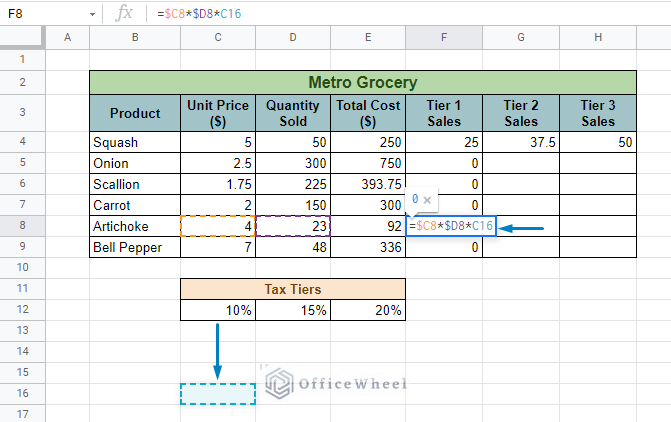
Task: Select Onion quantity cell 300
Action: point(293,163)
